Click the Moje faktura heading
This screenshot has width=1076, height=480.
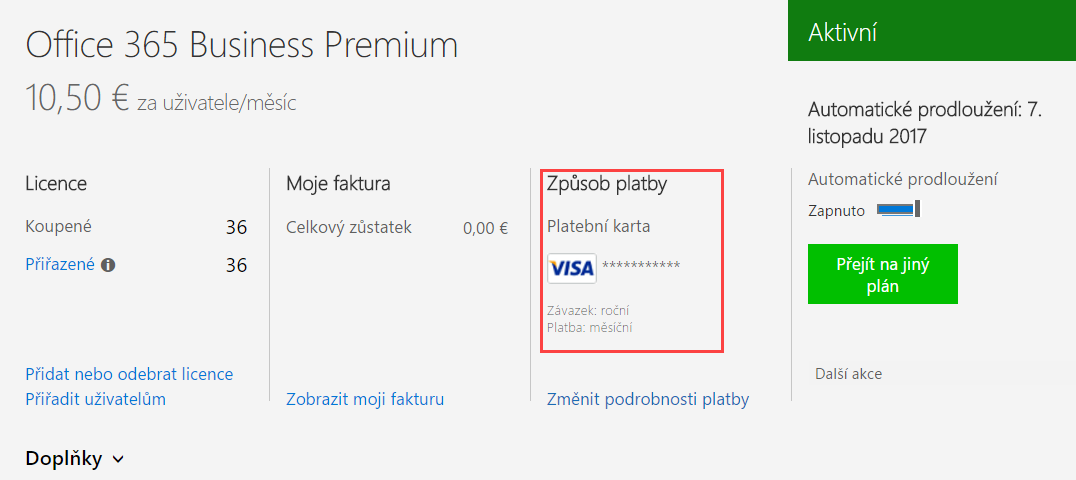(338, 183)
